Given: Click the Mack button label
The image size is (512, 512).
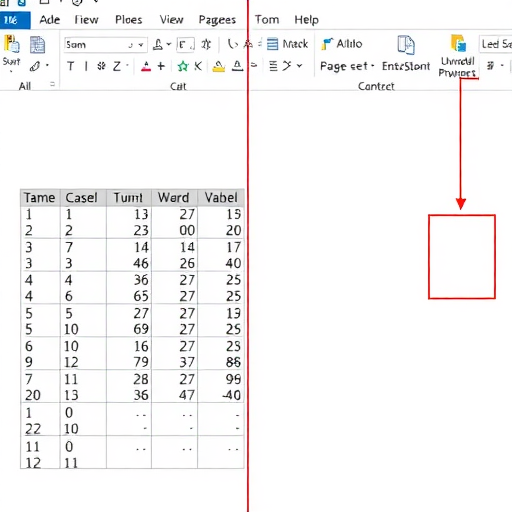Looking at the screenshot, I should click(x=295, y=44).
